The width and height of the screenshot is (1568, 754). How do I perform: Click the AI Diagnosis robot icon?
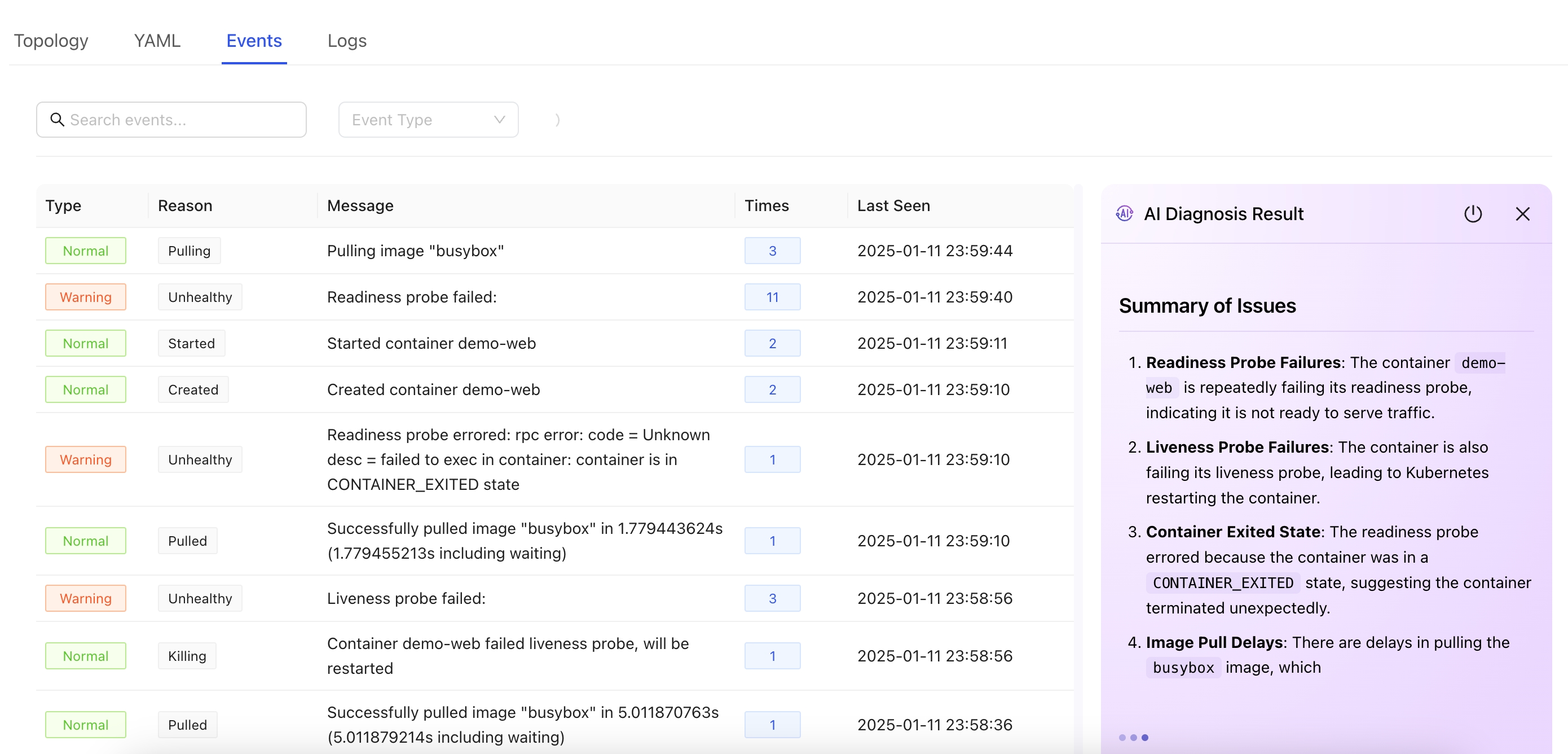tap(1124, 214)
